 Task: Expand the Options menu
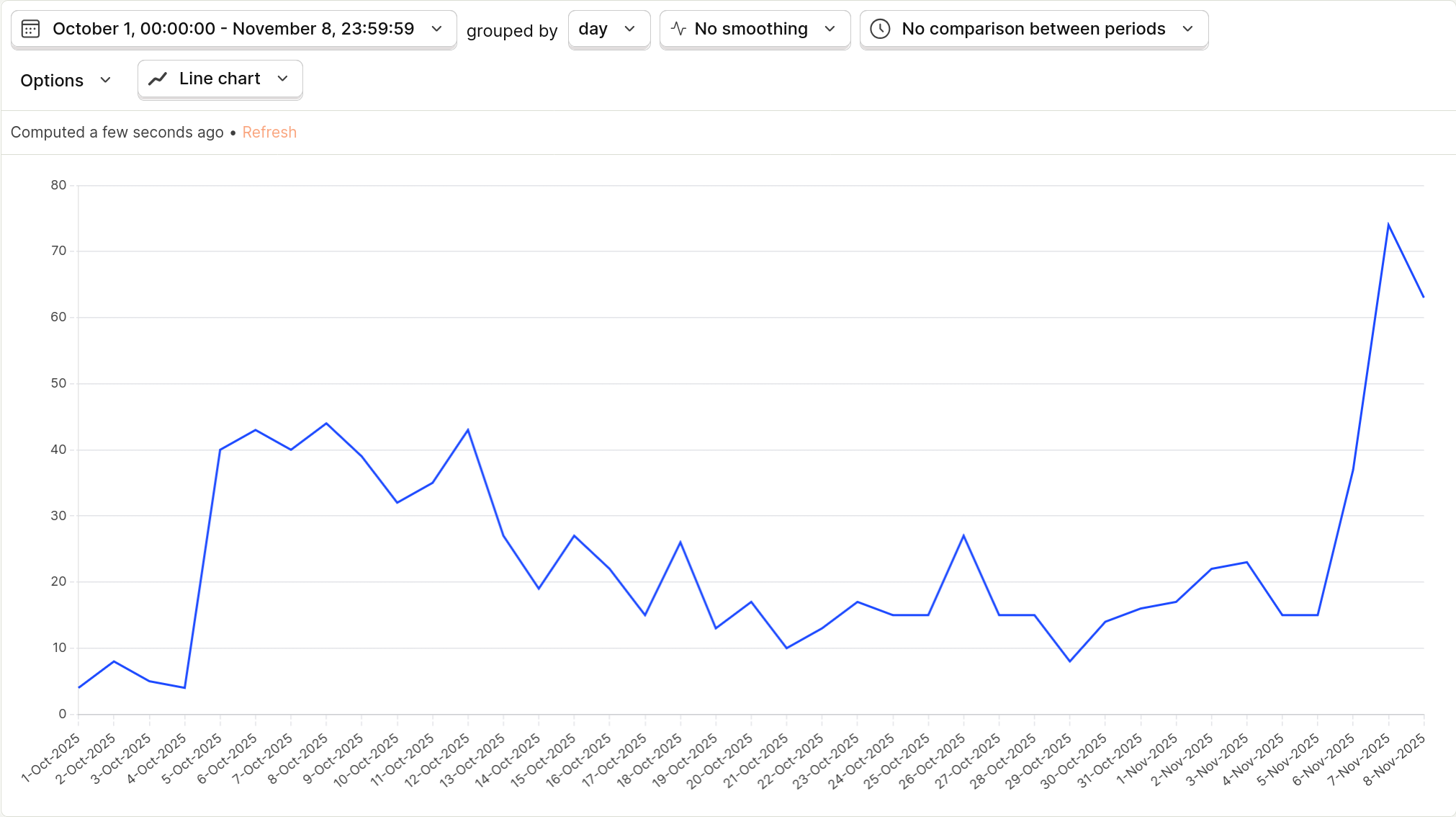(106, 80)
